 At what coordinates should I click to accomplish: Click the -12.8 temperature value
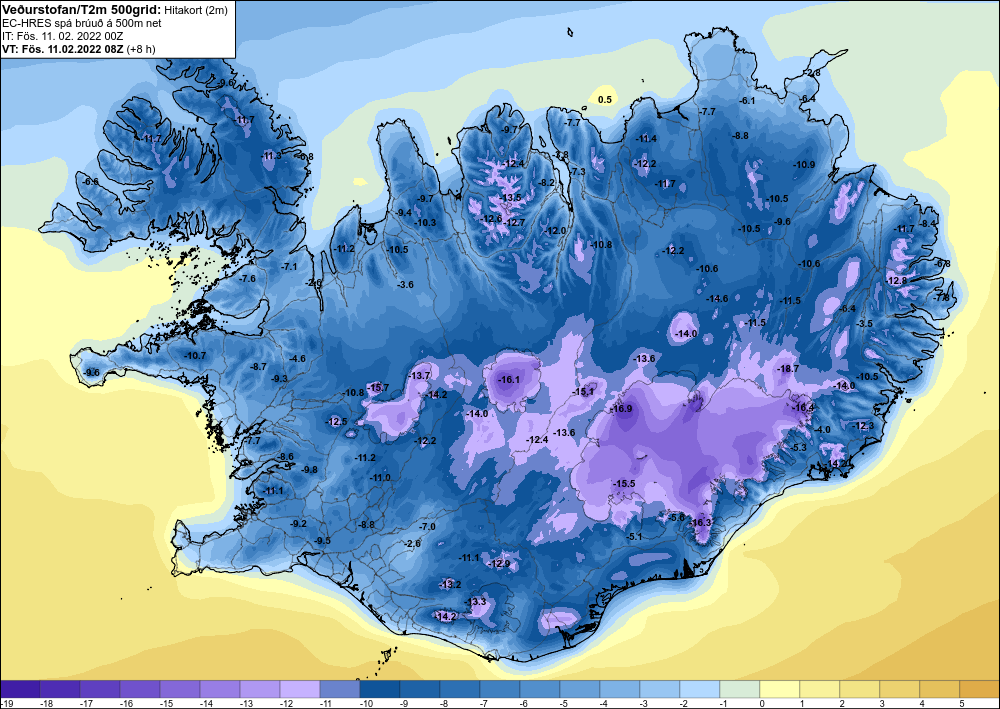pos(896,281)
